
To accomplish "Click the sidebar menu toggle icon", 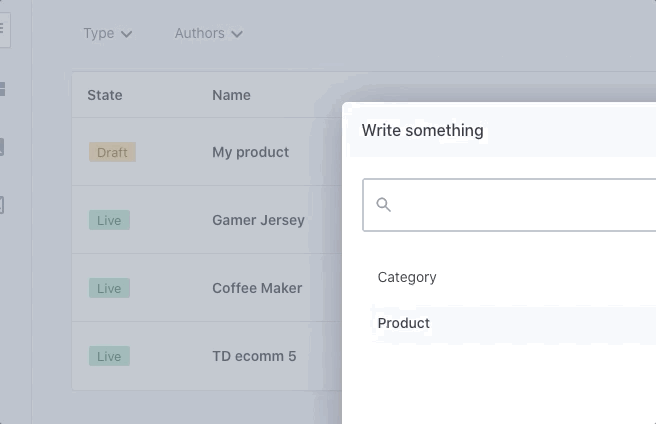I will point(2,28).
